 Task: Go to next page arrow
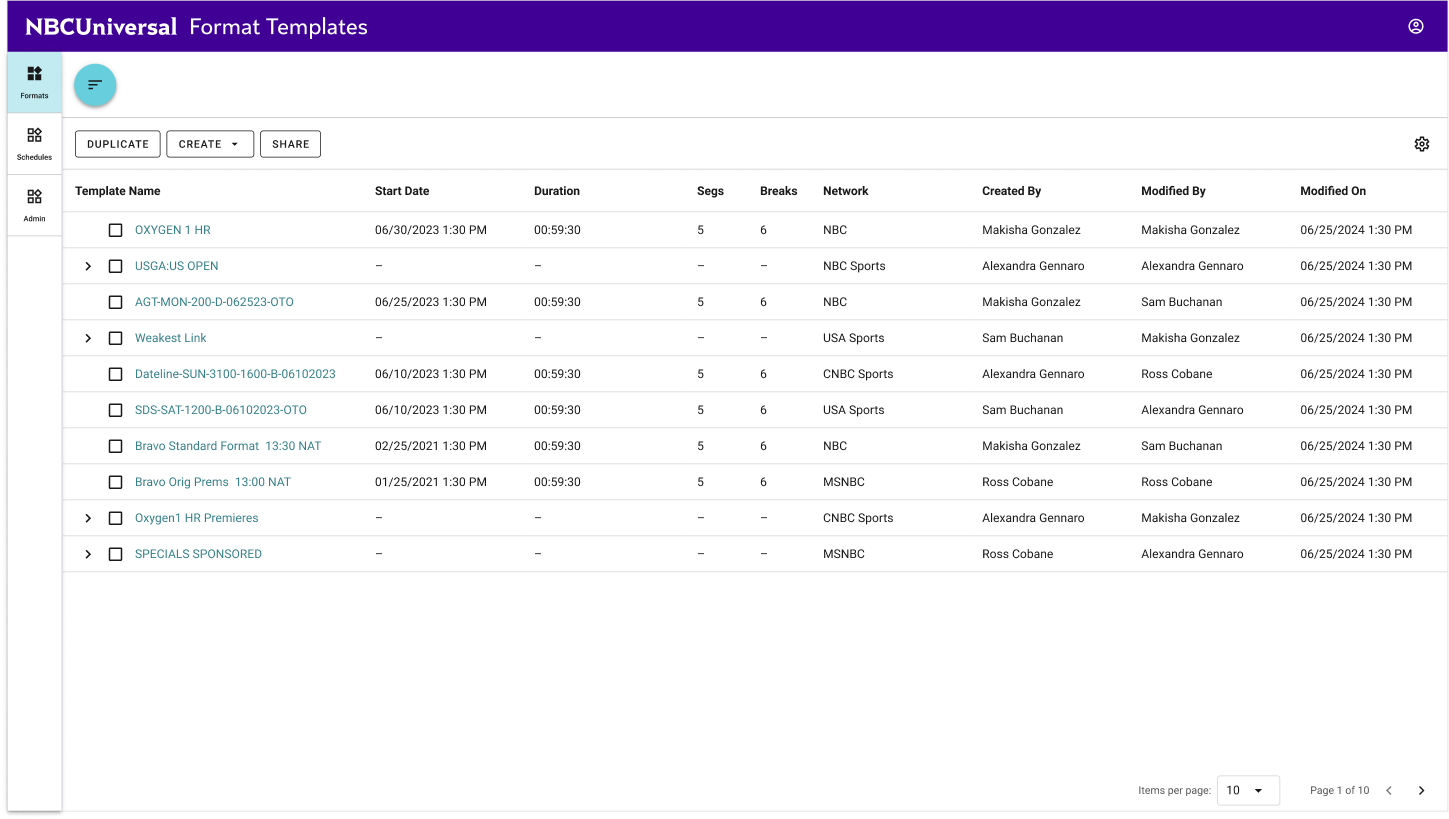coord(1422,790)
